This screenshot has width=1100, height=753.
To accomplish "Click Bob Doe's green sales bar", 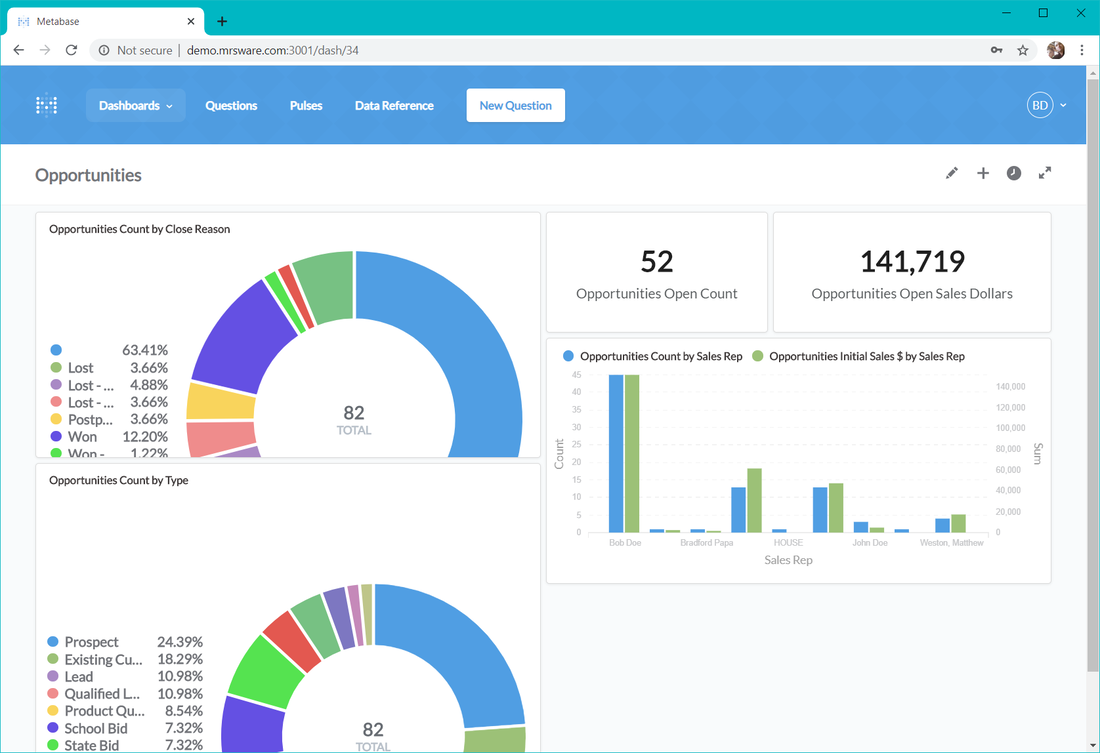I will click(632, 453).
